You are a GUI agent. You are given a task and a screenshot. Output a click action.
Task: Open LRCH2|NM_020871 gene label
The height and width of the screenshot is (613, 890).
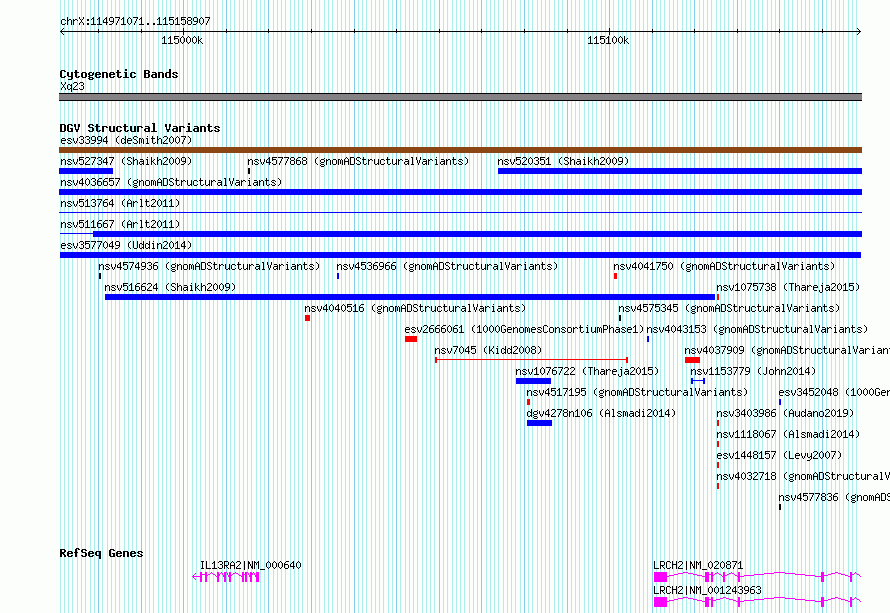click(x=698, y=565)
